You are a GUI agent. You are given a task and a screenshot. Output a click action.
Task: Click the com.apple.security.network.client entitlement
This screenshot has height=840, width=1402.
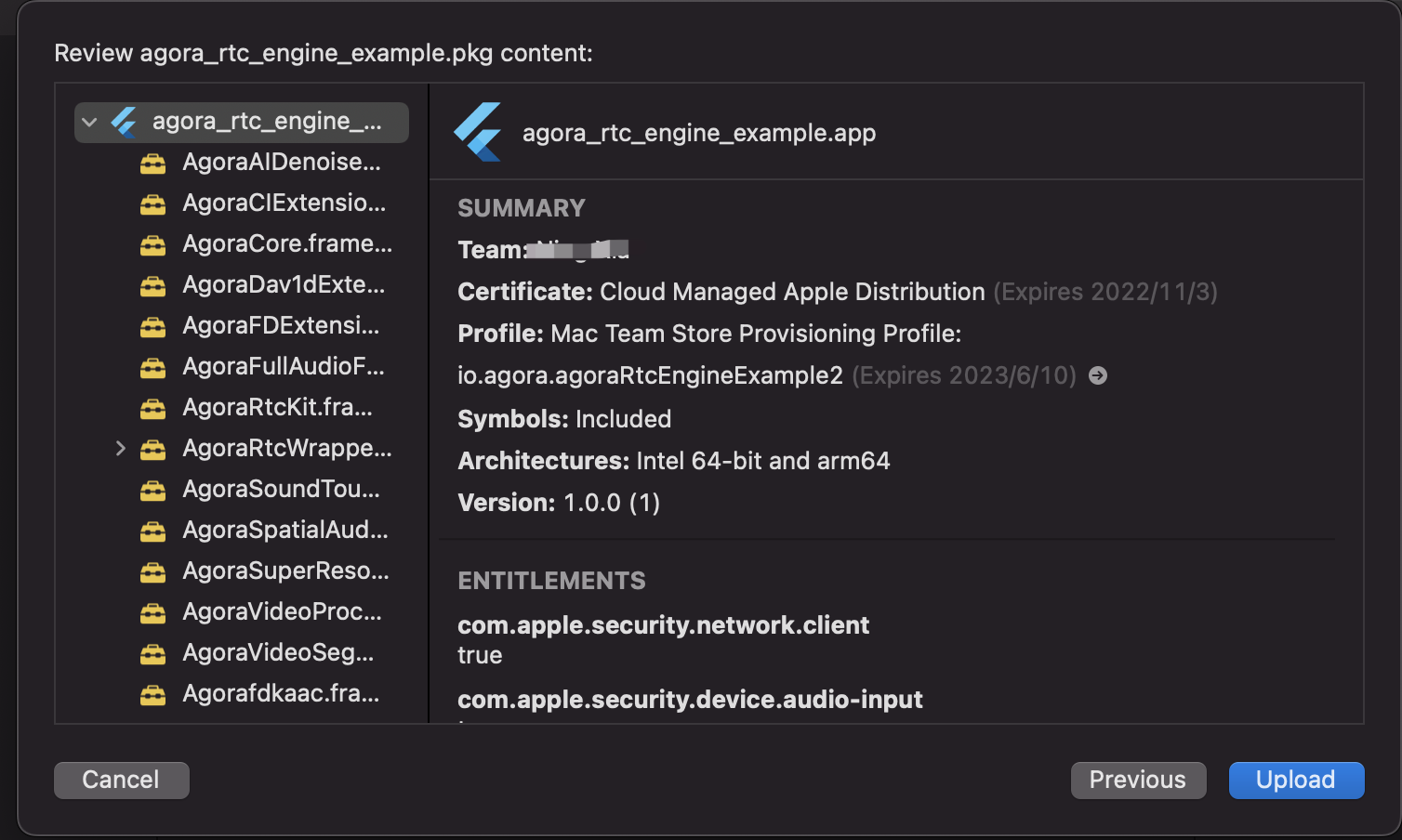663,625
